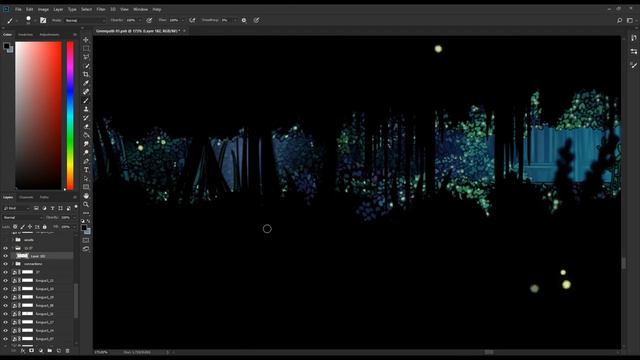Select the Spot Healing Brush tool
This screenshot has height=360, width=640.
pyautogui.click(x=86, y=92)
